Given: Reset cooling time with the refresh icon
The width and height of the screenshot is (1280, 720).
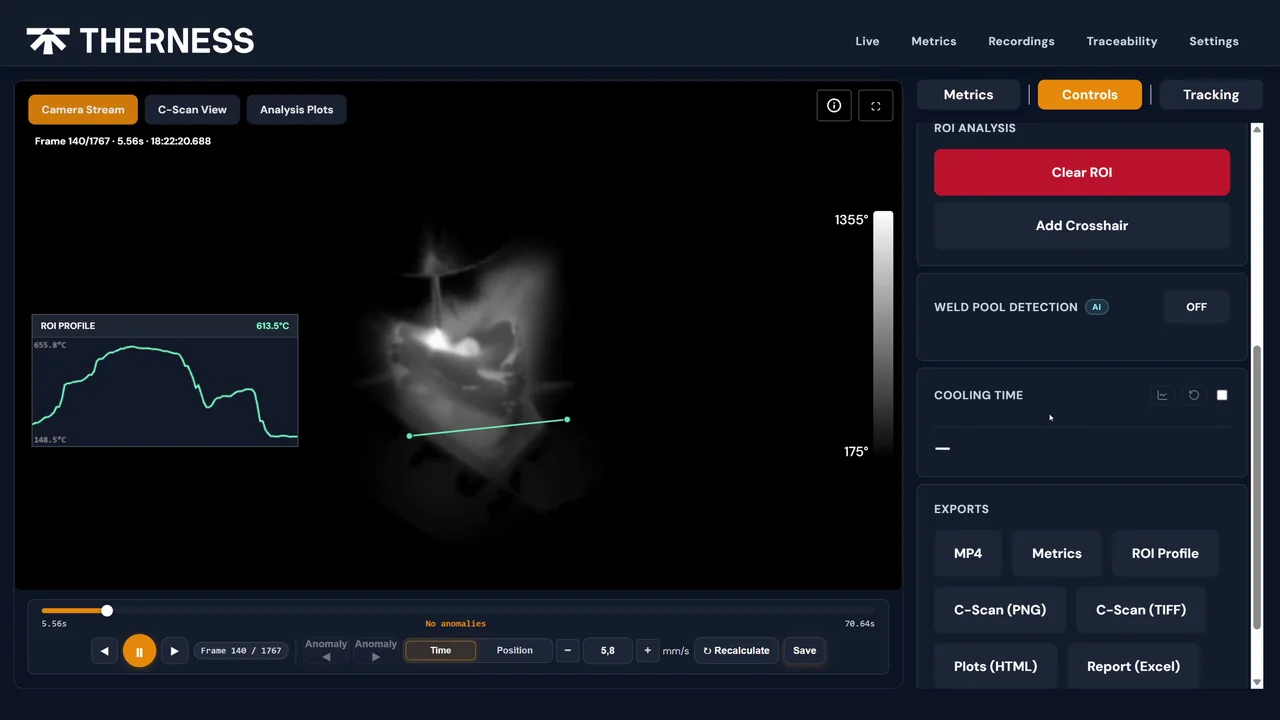Looking at the screenshot, I should (1193, 395).
